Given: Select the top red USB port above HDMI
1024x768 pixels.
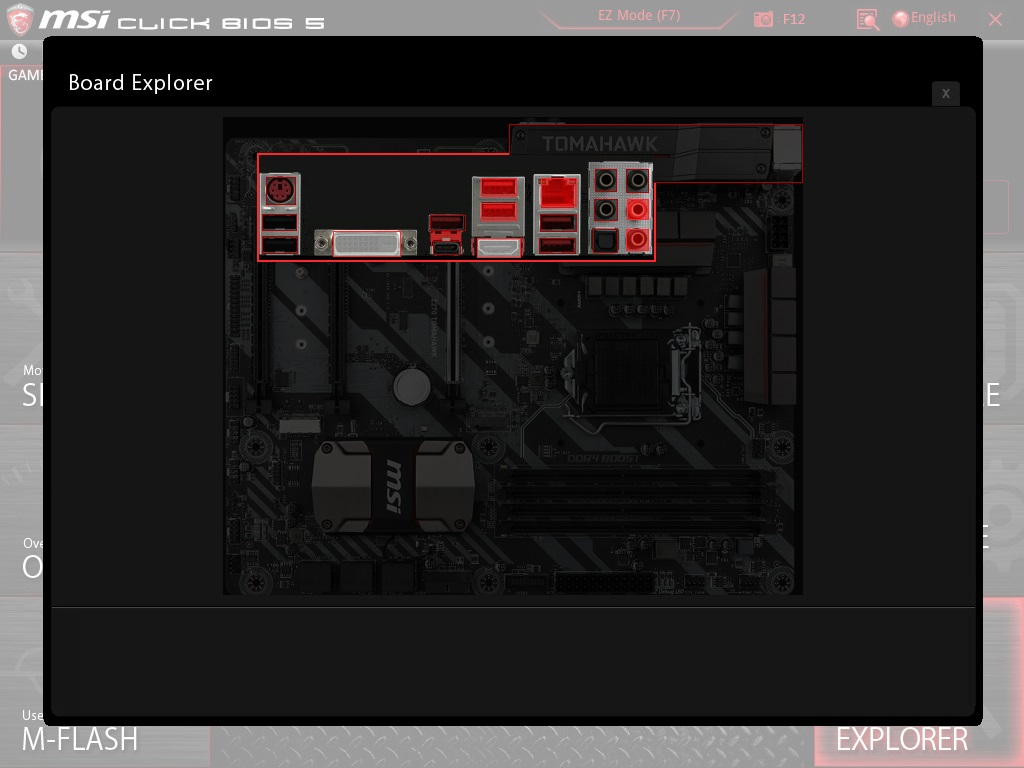Looking at the screenshot, I should [498, 188].
